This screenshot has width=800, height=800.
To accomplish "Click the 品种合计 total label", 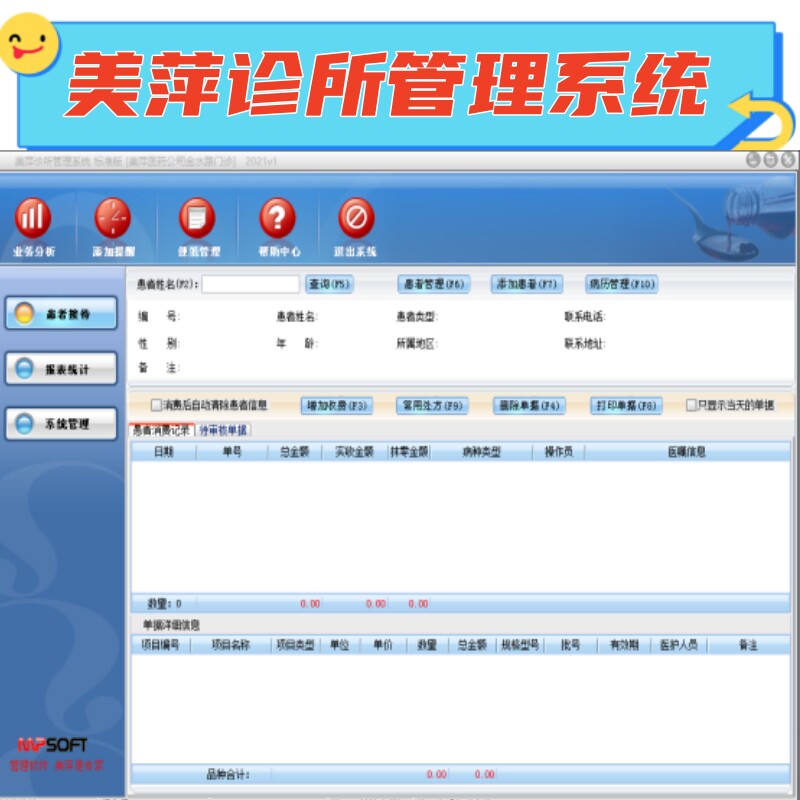I will [228, 774].
